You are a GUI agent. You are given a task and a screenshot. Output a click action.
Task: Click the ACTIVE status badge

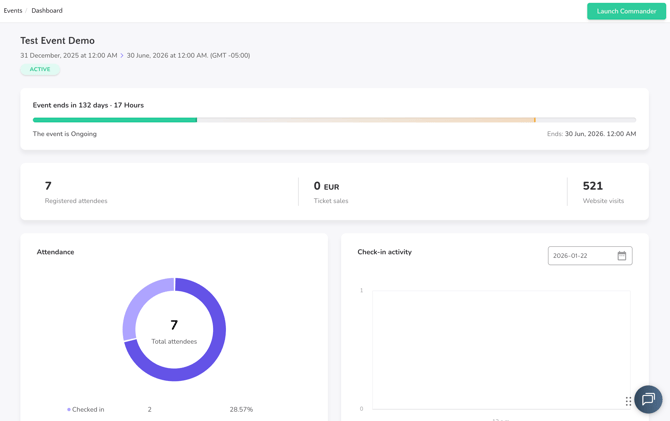coord(40,70)
